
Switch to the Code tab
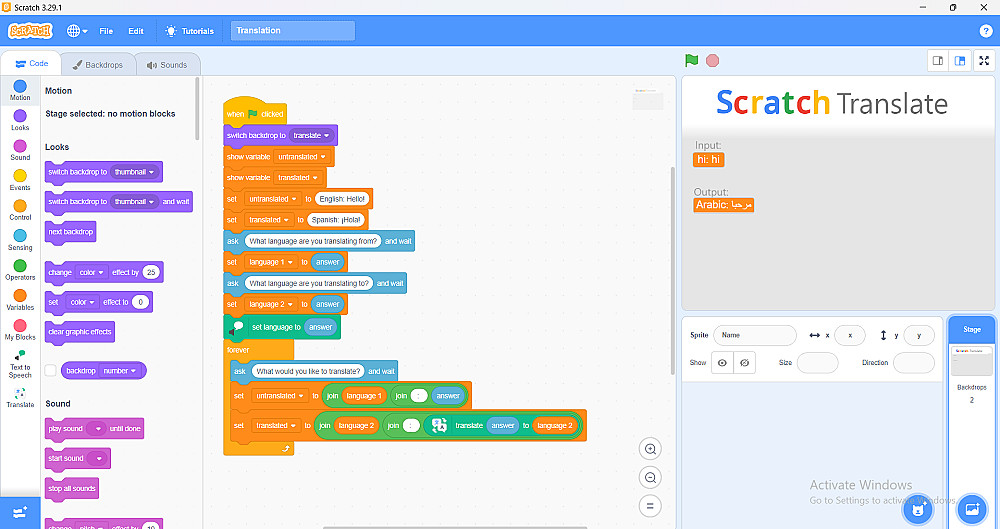coord(31,64)
